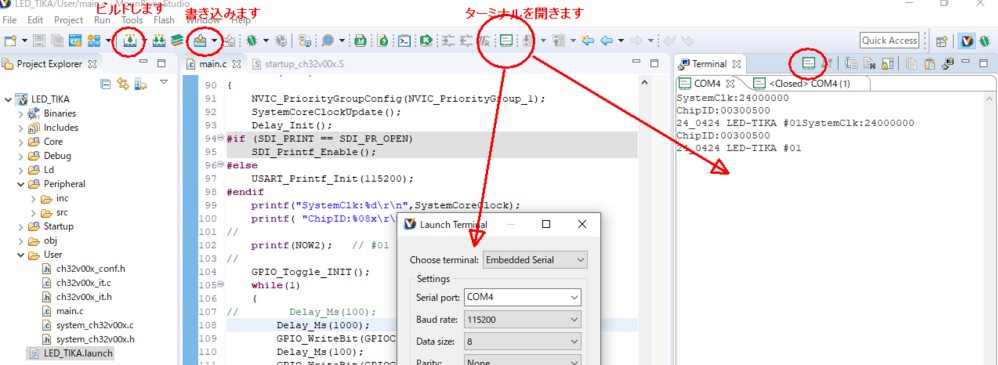Screen dimensions: 998x365
Task: Open dropdown arrow next to Download icon
Action: coord(214,41)
